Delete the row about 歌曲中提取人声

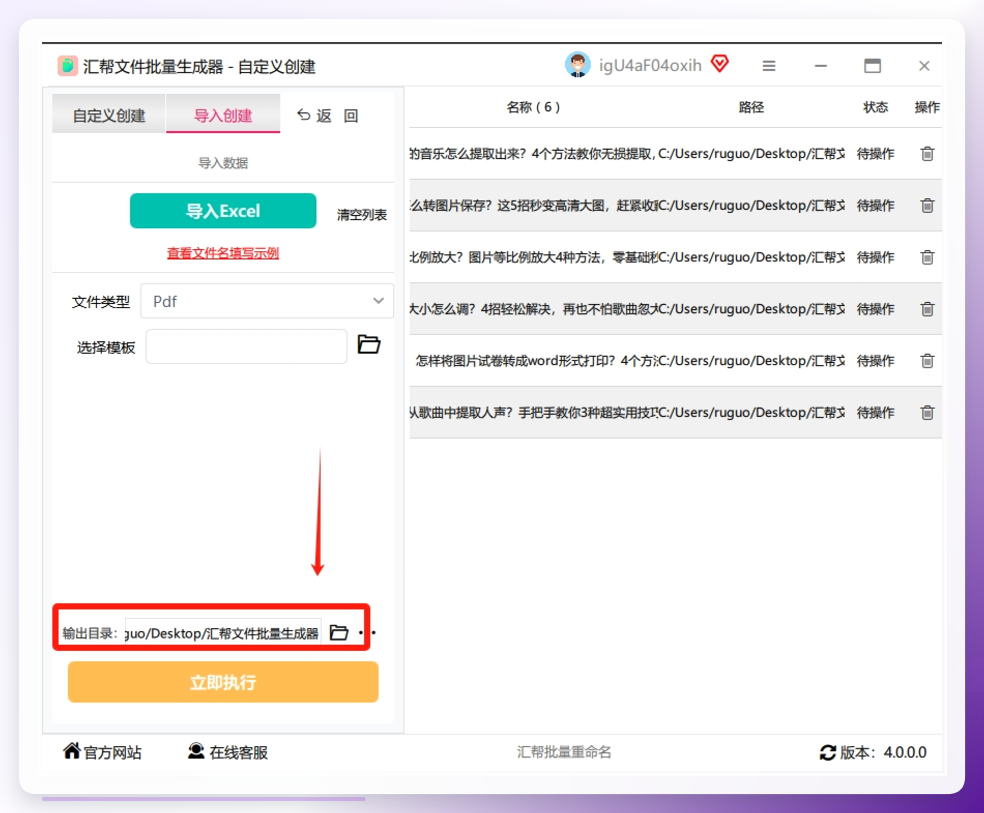927,412
